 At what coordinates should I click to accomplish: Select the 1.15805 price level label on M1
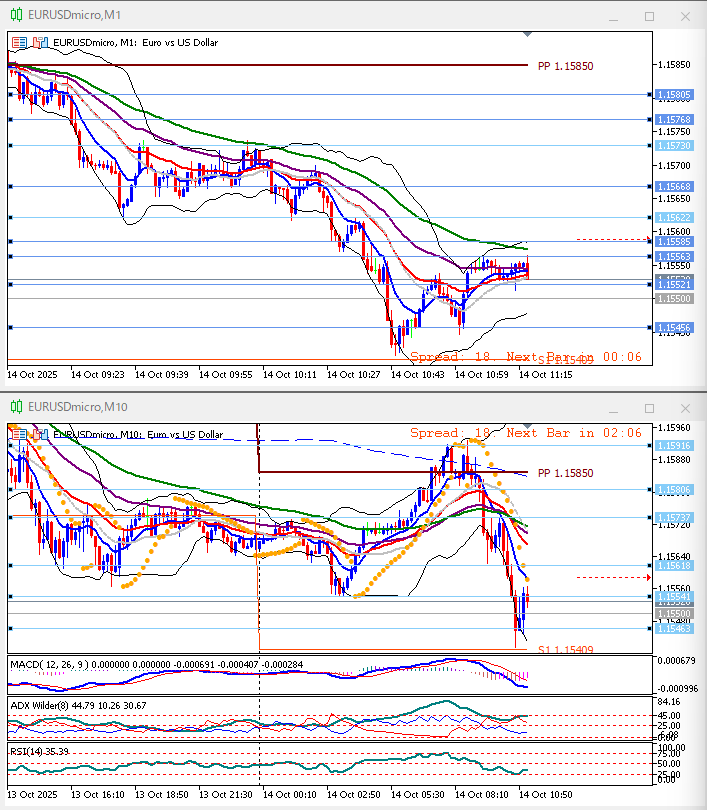pyautogui.click(x=675, y=95)
